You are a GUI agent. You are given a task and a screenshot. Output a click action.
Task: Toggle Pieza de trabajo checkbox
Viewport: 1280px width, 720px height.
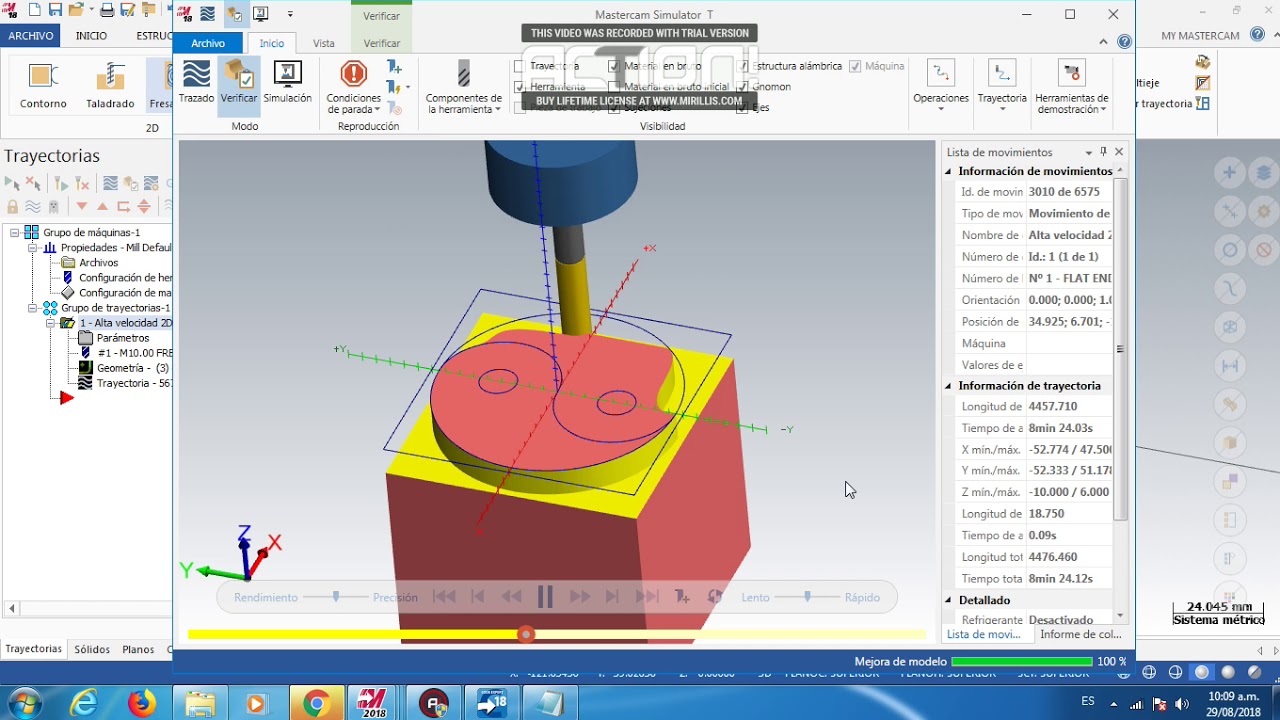coord(519,108)
